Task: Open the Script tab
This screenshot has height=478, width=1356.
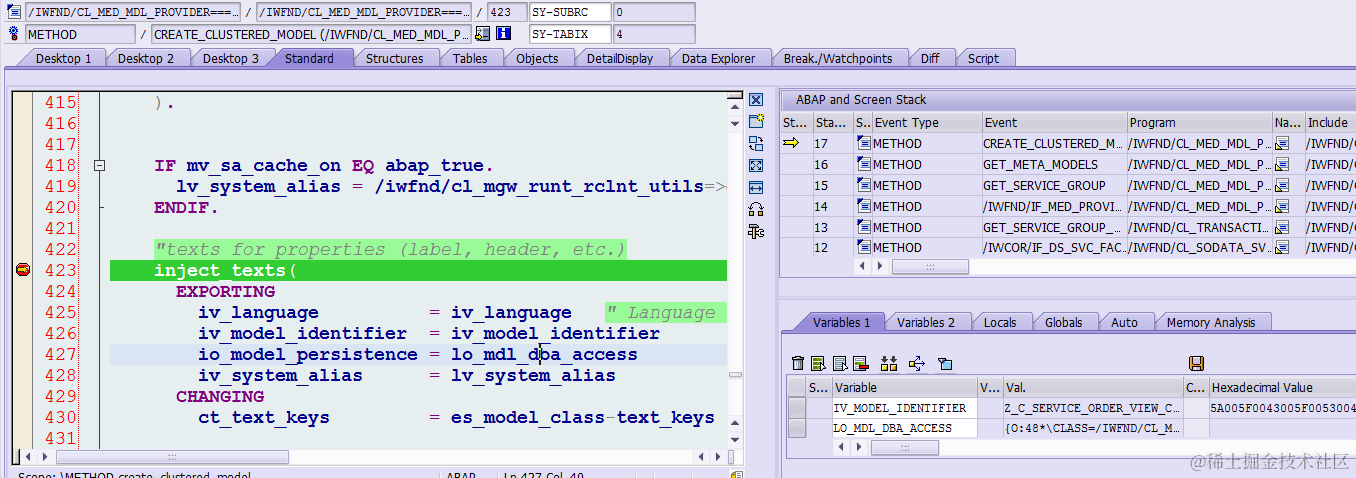Action: [x=983, y=58]
